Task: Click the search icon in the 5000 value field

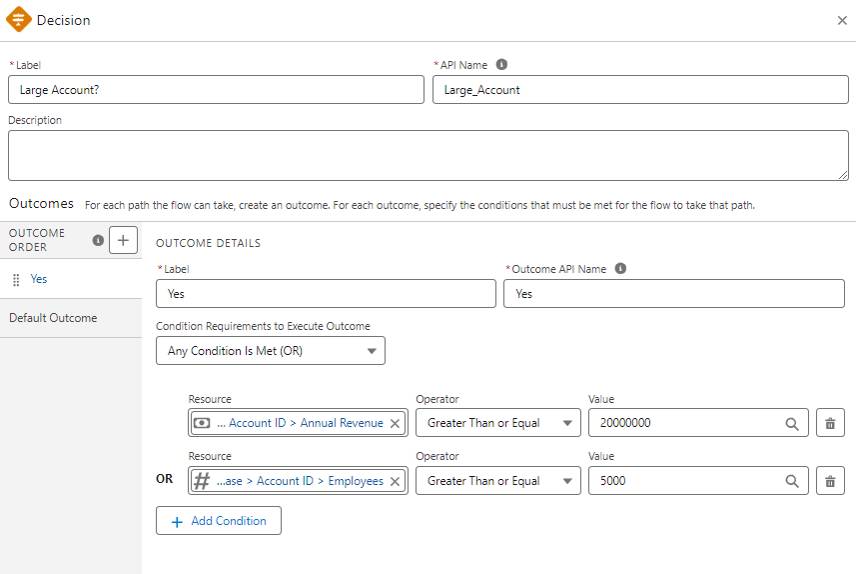Action: point(792,481)
